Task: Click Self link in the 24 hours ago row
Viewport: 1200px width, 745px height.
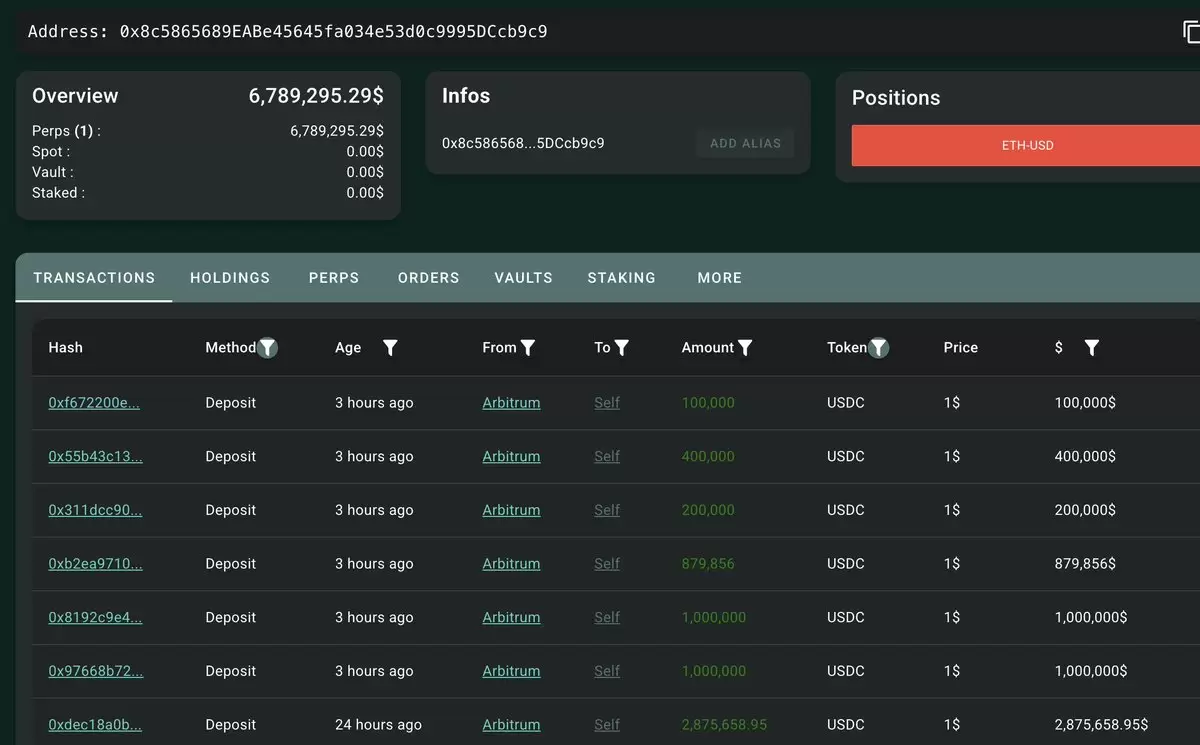Action: click(x=607, y=725)
